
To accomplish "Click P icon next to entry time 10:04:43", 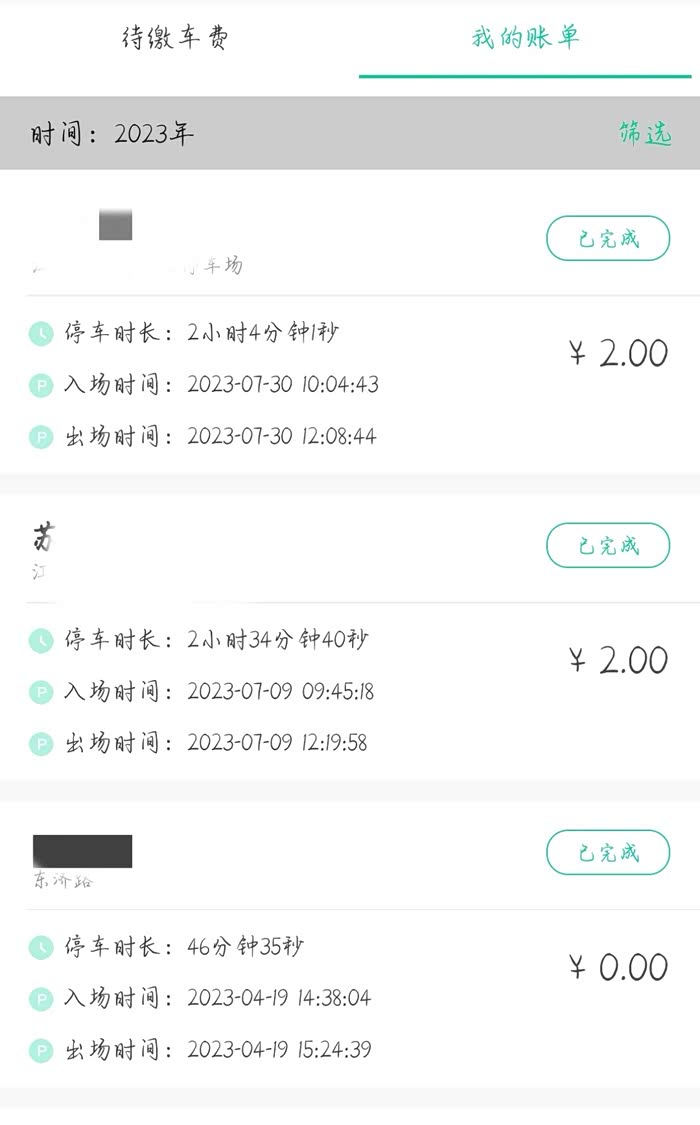I will click(x=40, y=385).
